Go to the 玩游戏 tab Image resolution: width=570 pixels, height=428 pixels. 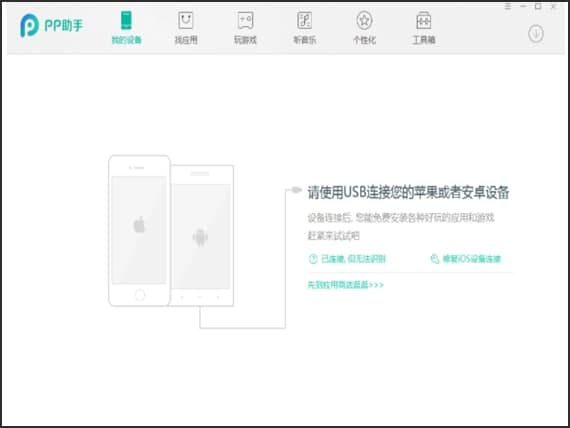click(x=245, y=28)
